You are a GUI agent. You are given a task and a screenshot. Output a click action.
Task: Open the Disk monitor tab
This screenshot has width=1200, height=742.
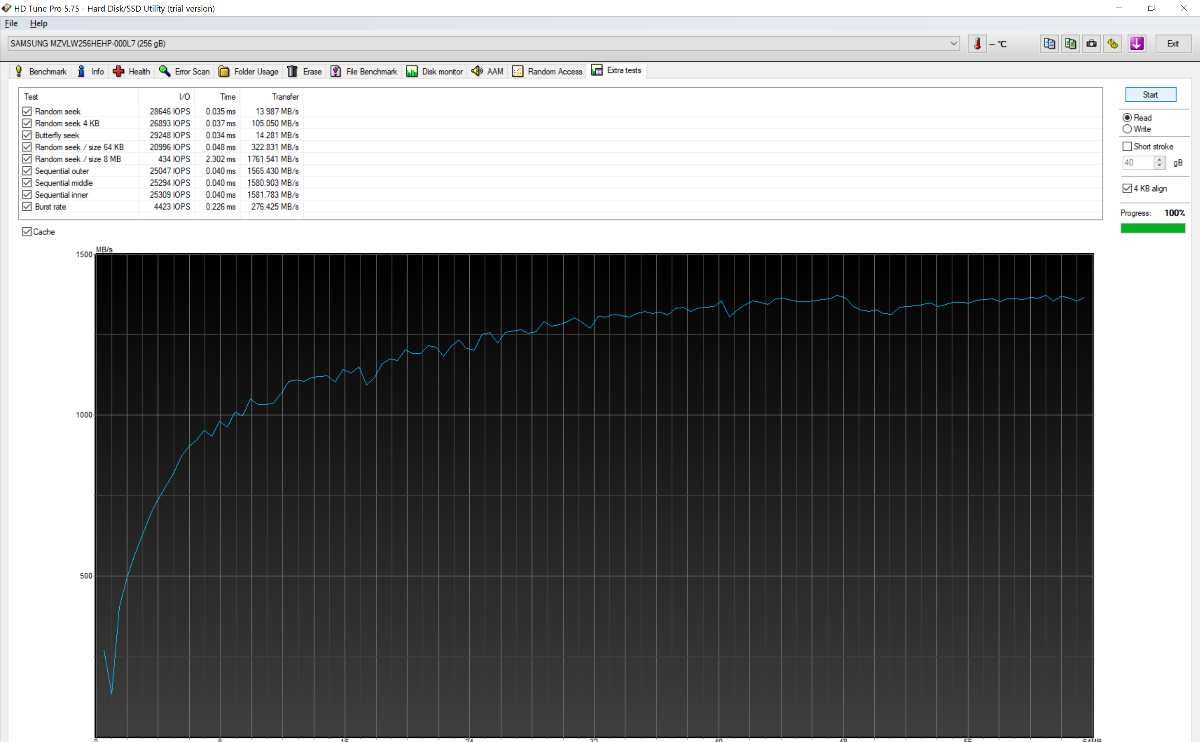coord(434,72)
